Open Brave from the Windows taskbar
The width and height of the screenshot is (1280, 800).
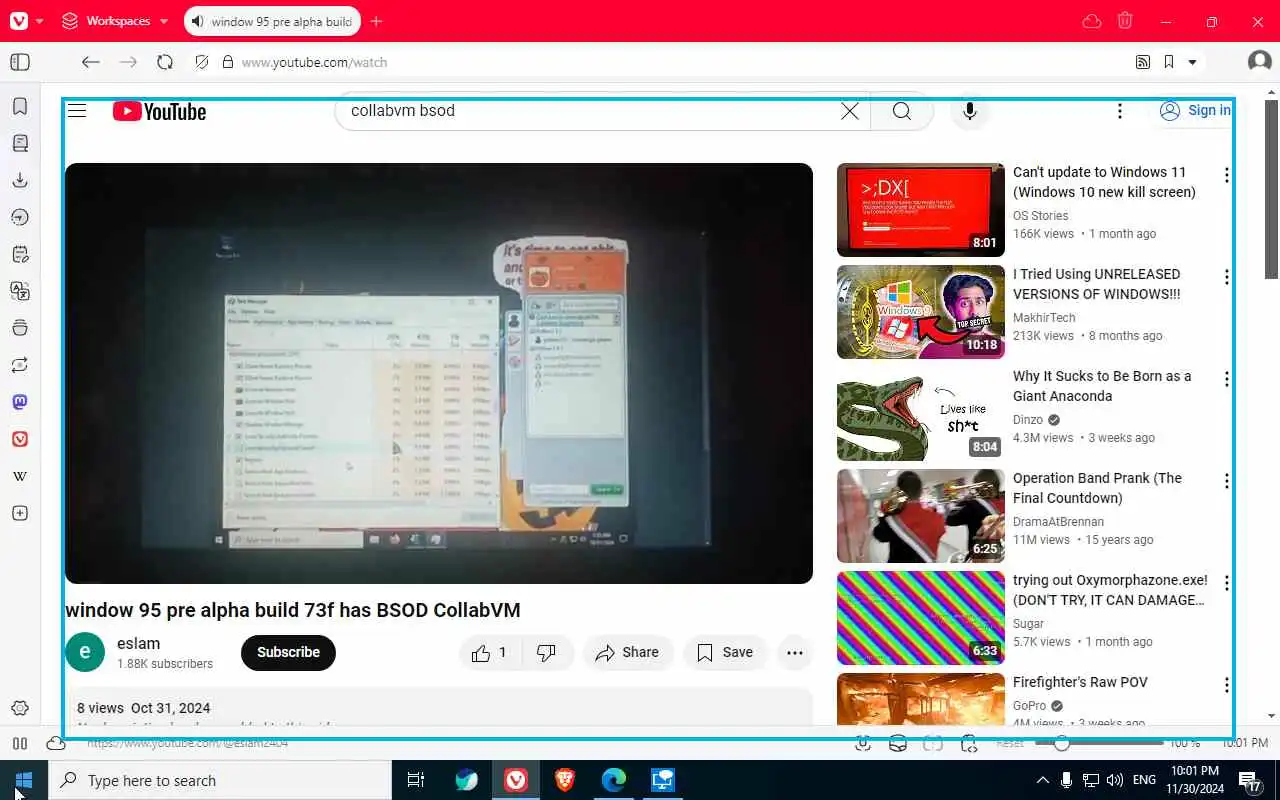point(565,780)
